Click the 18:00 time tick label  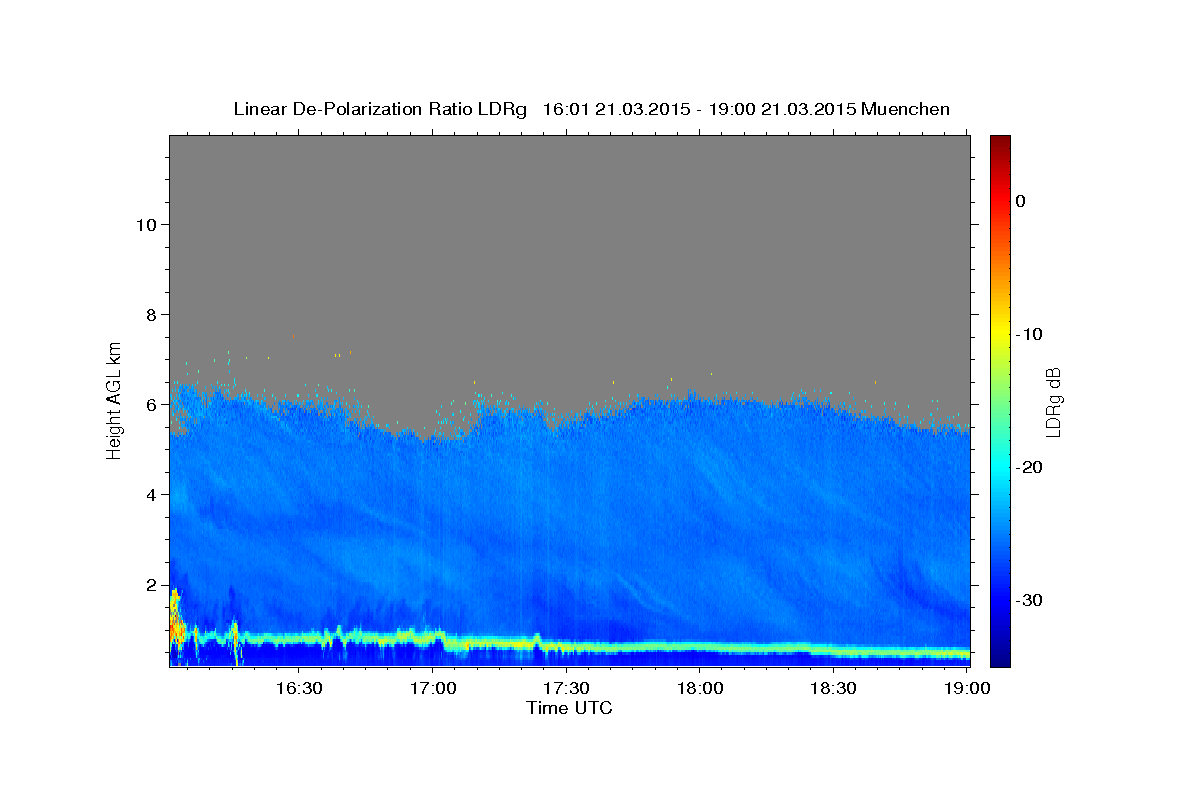coord(700,688)
